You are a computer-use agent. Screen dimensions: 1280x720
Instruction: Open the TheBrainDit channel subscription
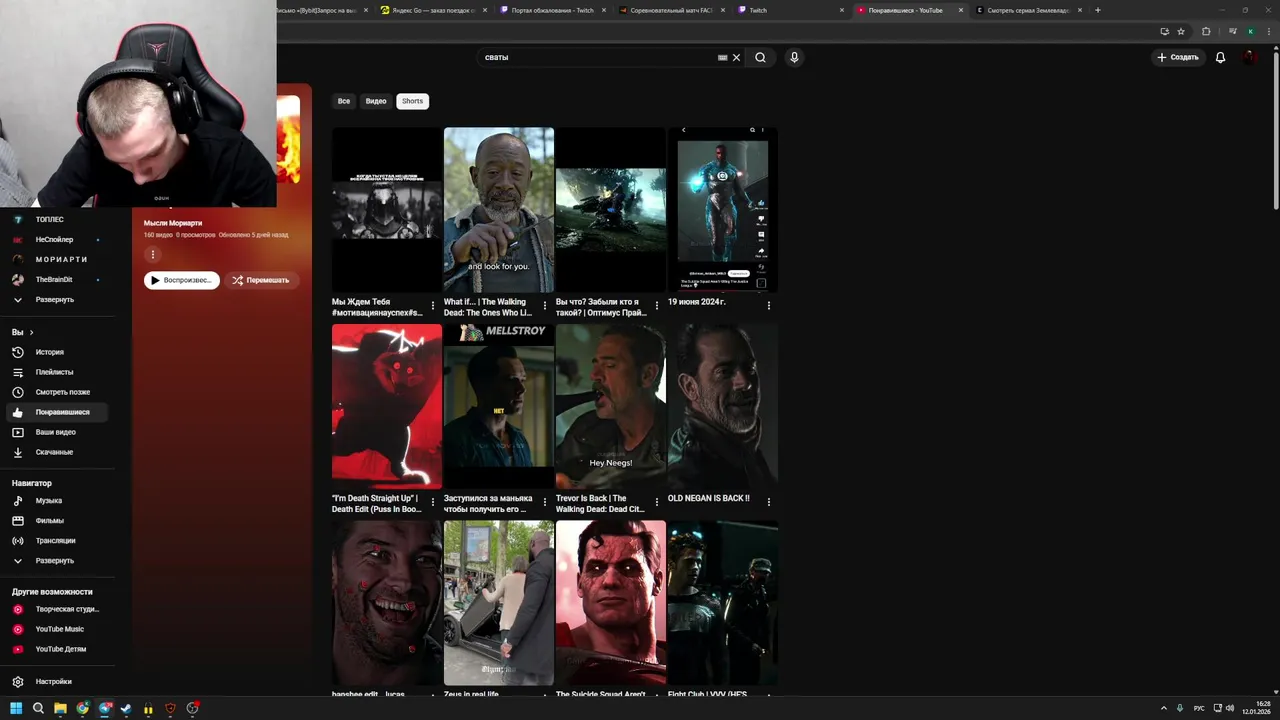(56, 279)
